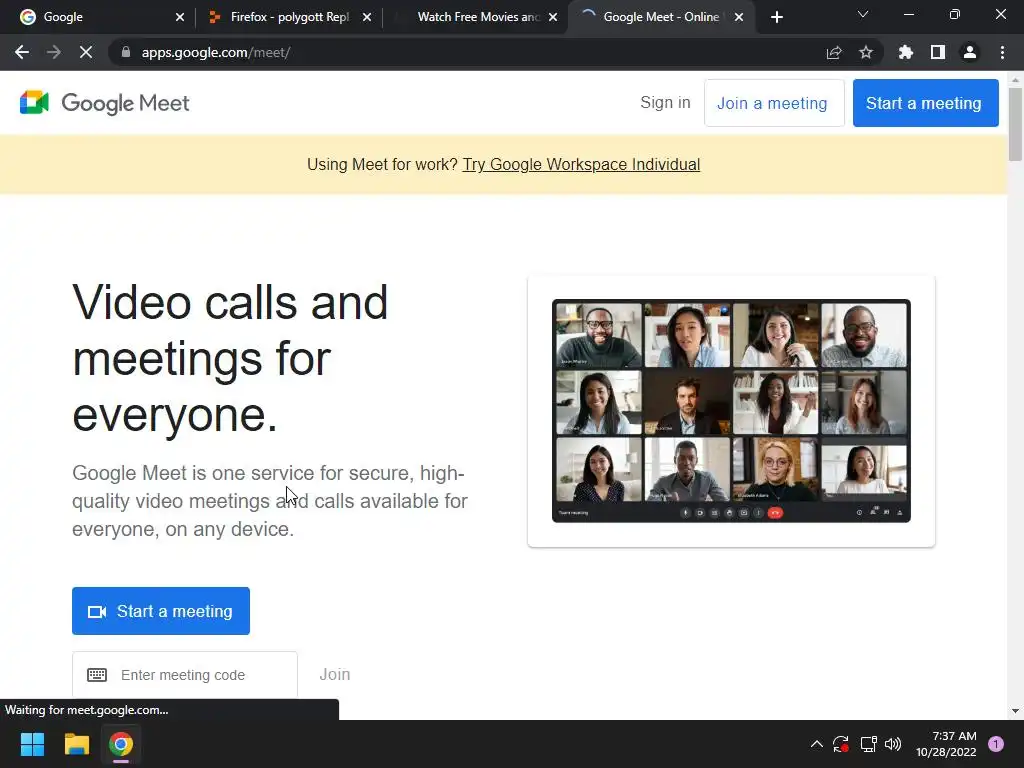The image size is (1024, 768).
Task: Open the clock showing 7:37 AM
Action: [x=946, y=744]
